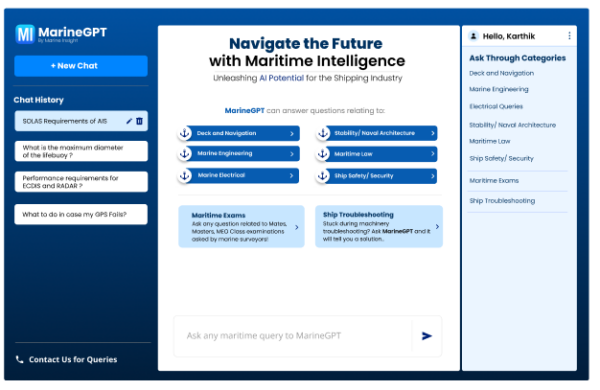Click the anchor icon on Stability/ Naval Architecture
This screenshot has height=390, width=600.
[x=323, y=133]
